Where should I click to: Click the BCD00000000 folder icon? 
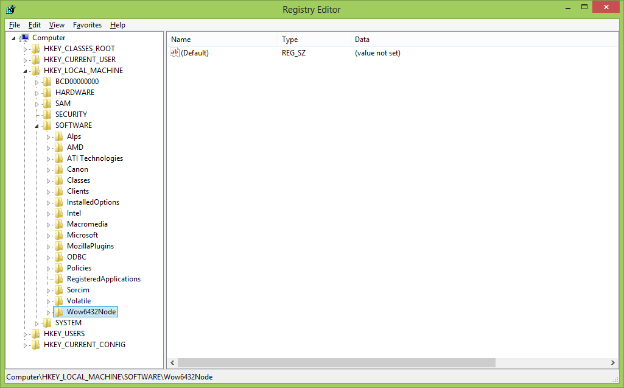[x=47, y=82]
